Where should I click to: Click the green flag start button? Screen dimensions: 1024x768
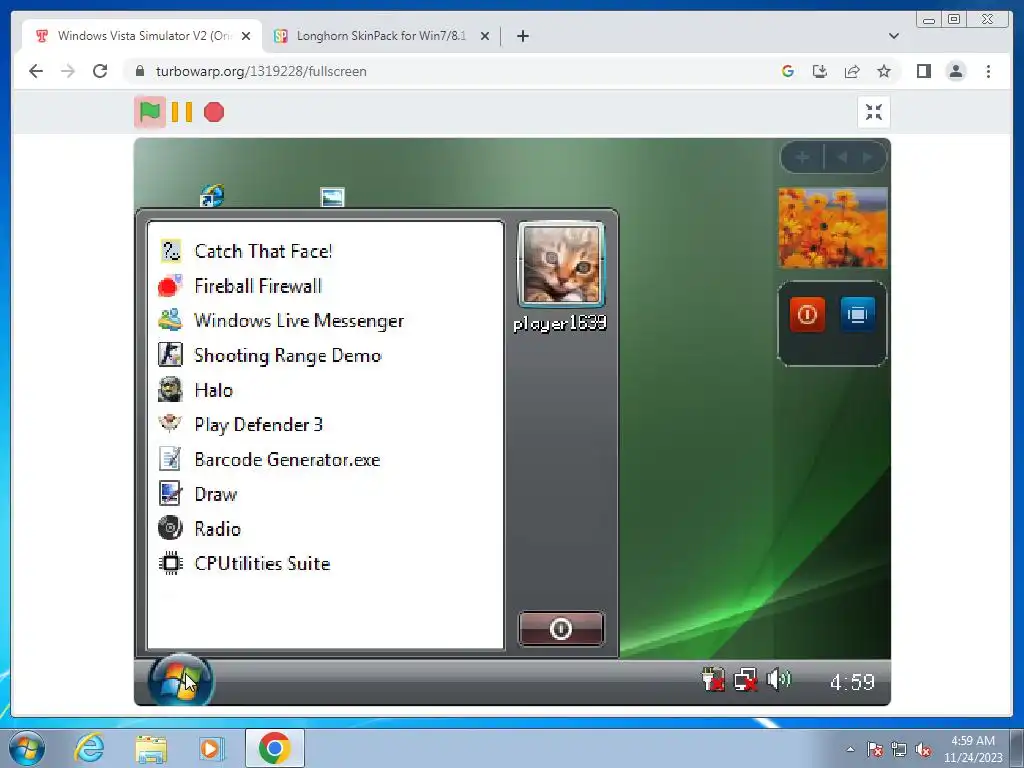pyautogui.click(x=150, y=112)
